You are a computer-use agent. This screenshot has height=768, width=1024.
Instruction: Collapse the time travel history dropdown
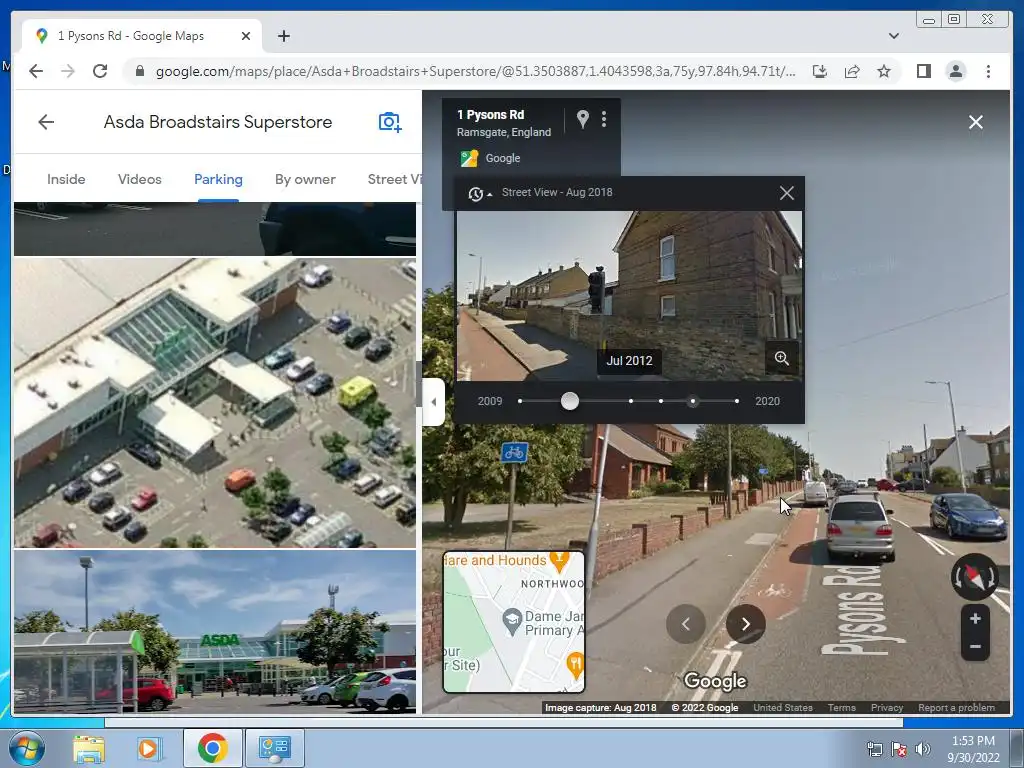pyautogui.click(x=479, y=193)
